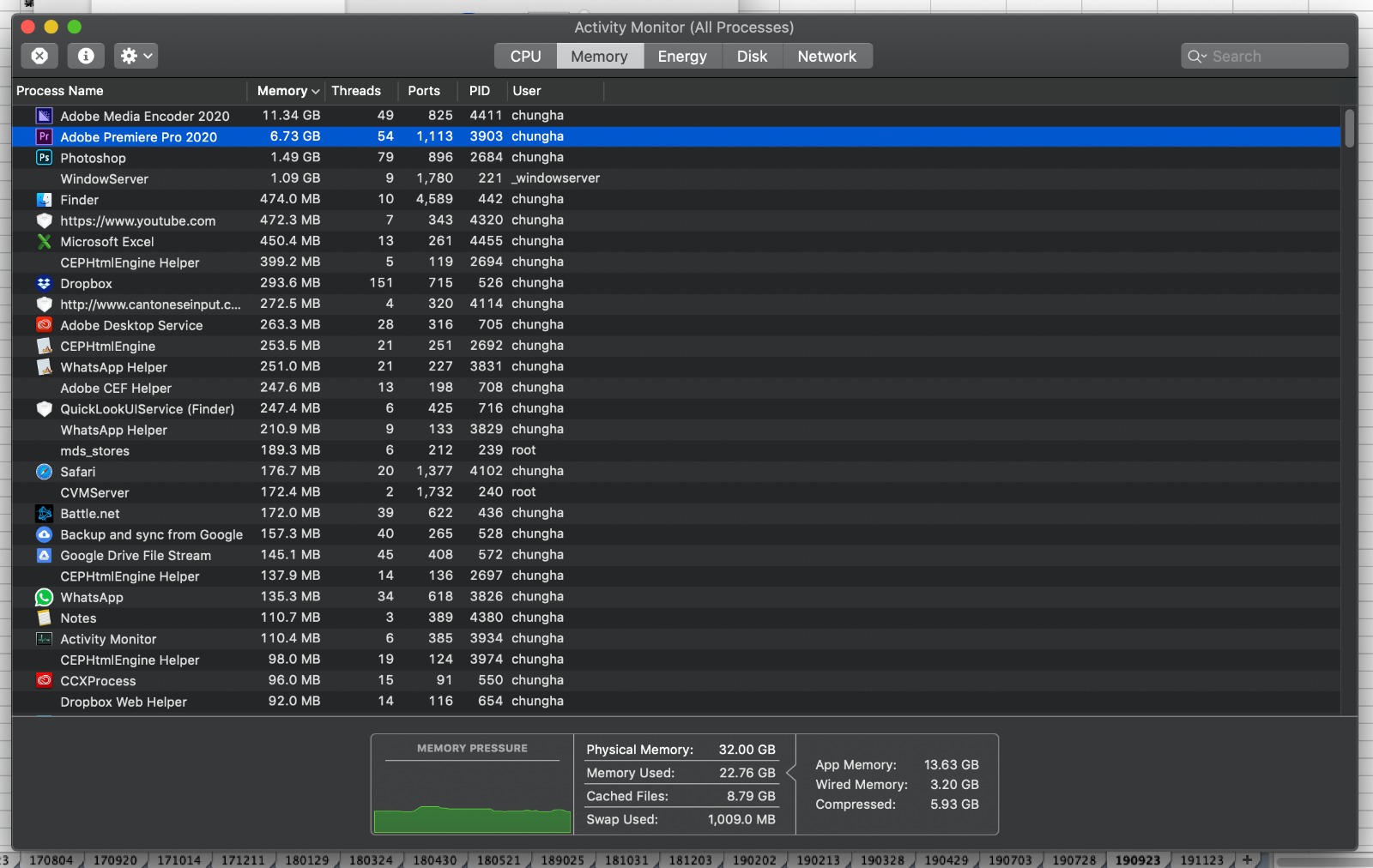
Task: Open sheet tab 191123 in background spreadsheet
Action: (x=1201, y=859)
